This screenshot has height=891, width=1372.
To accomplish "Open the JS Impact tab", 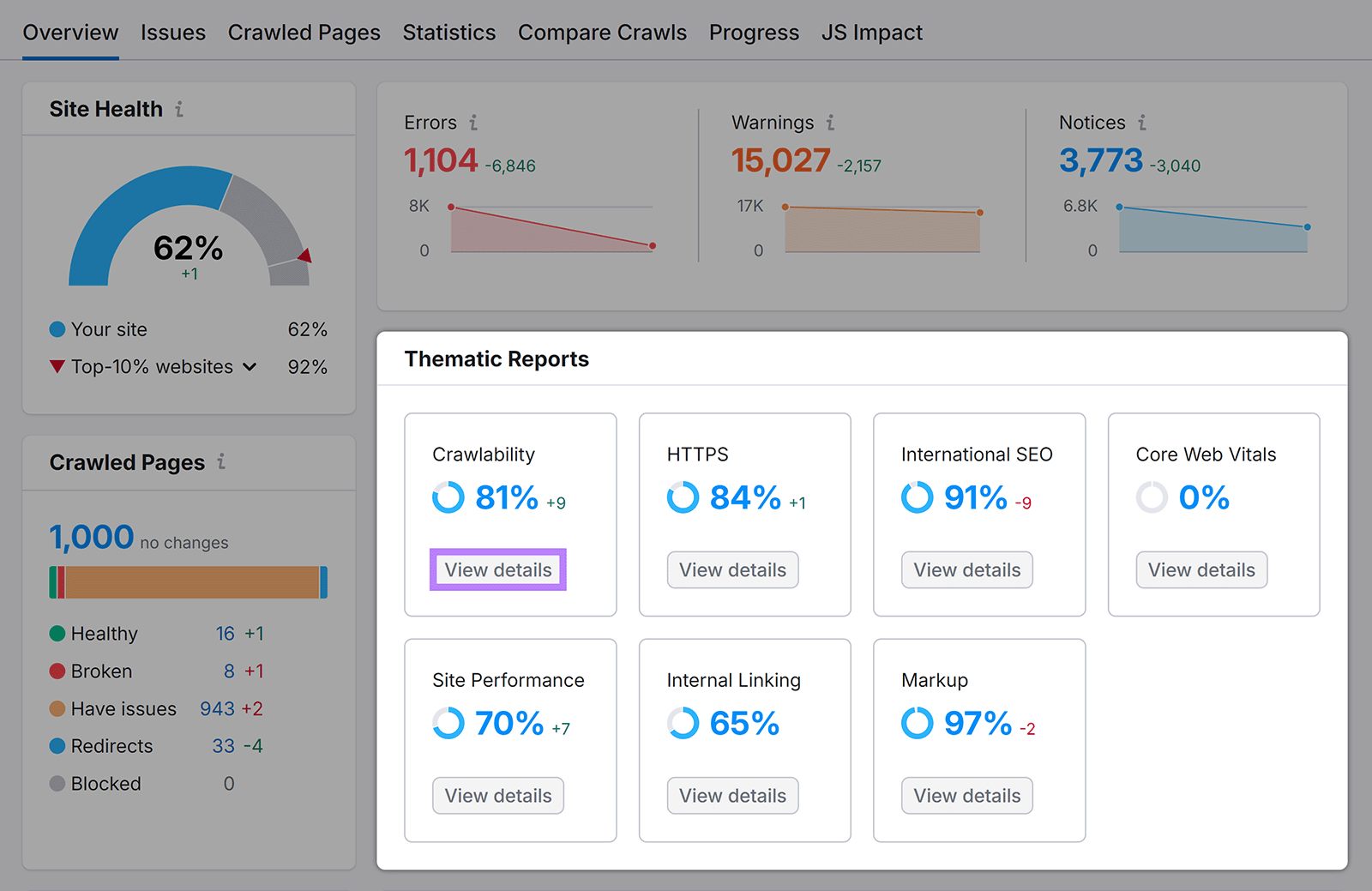I will (871, 32).
